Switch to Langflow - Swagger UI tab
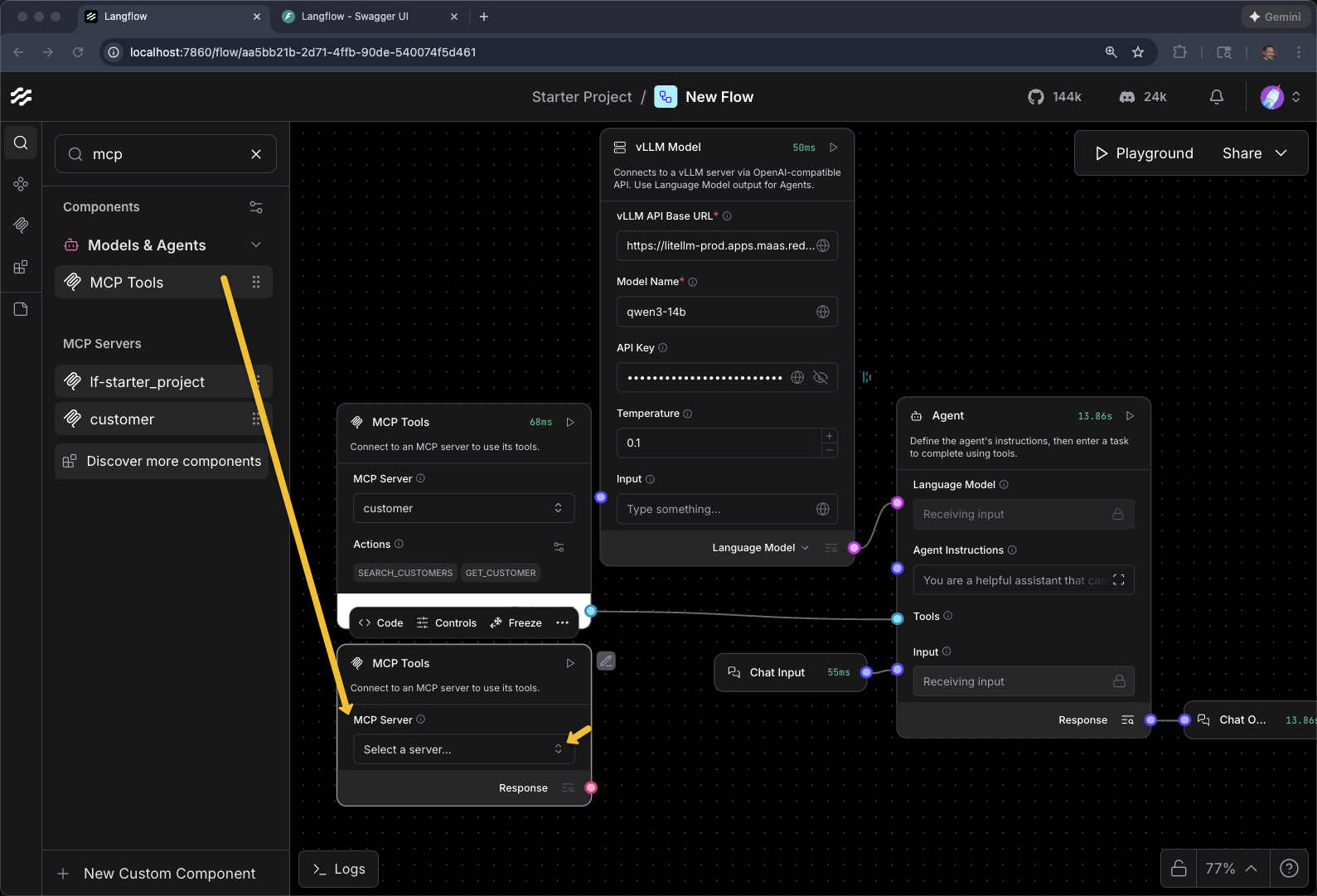The width and height of the screenshot is (1317, 896). click(355, 17)
